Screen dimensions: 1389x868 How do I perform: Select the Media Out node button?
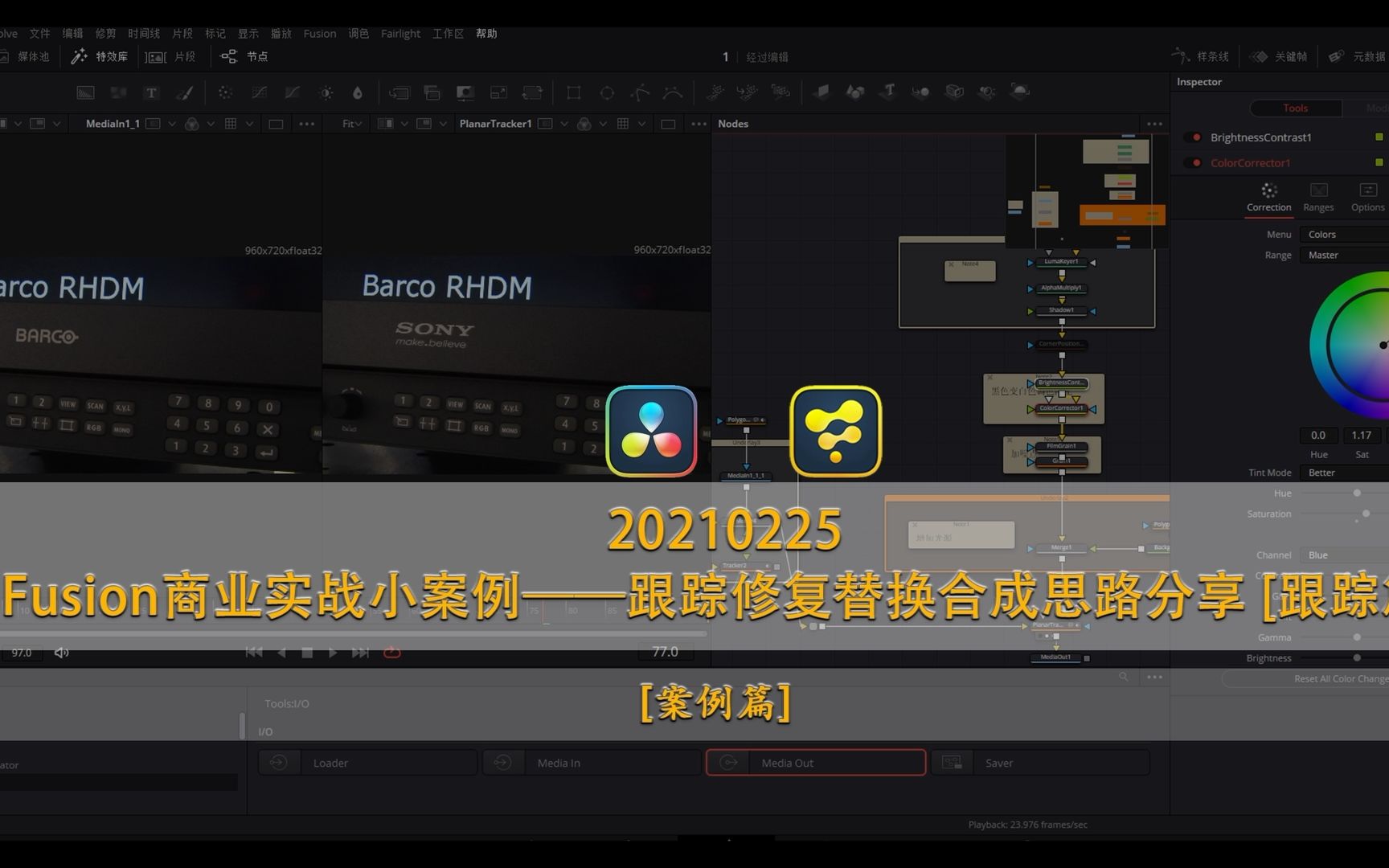(815, 762)
